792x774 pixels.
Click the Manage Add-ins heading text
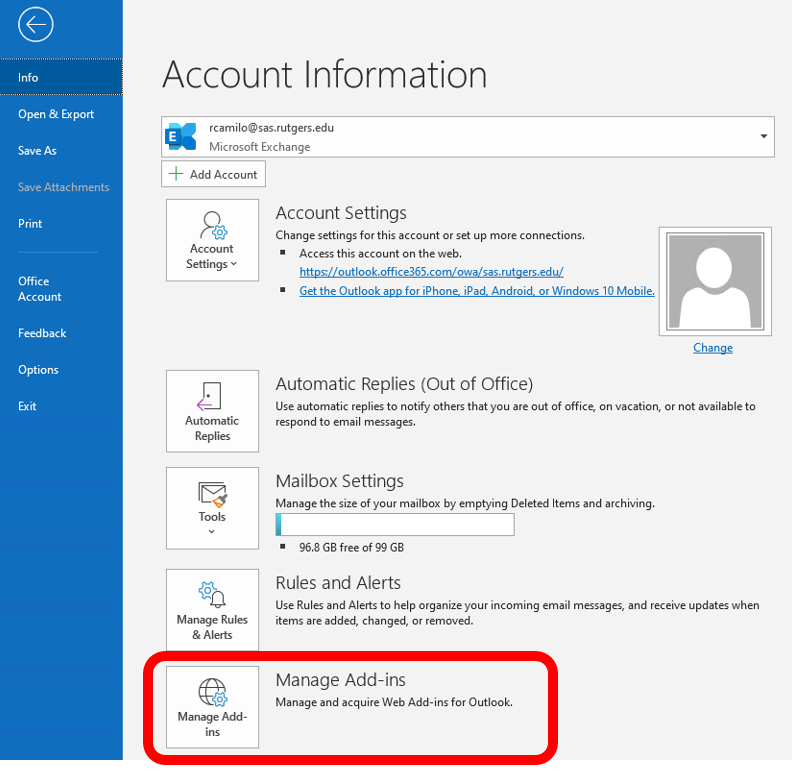[x=340, y=680]
